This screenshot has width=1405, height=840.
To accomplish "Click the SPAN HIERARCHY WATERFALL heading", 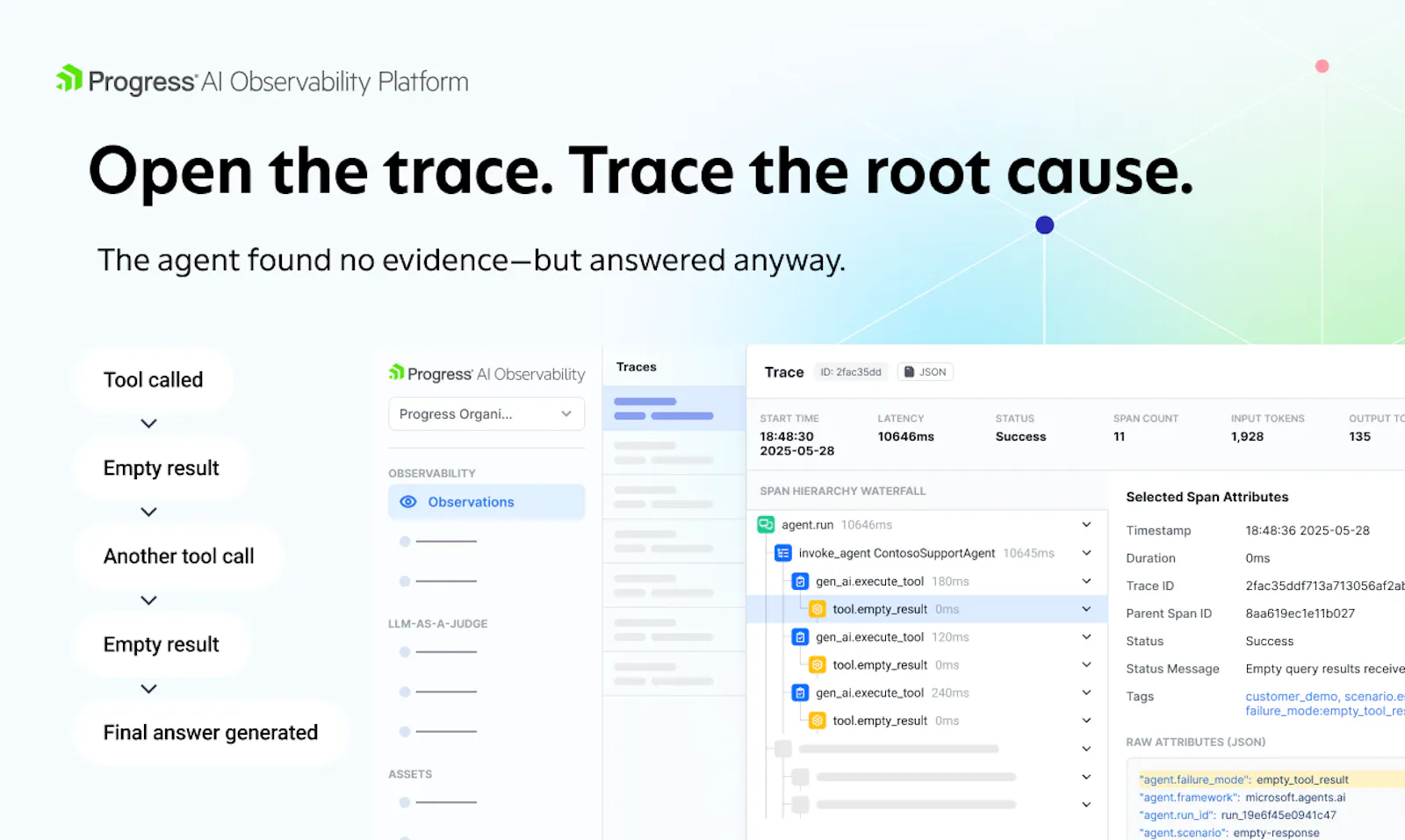I will [843, 492].
